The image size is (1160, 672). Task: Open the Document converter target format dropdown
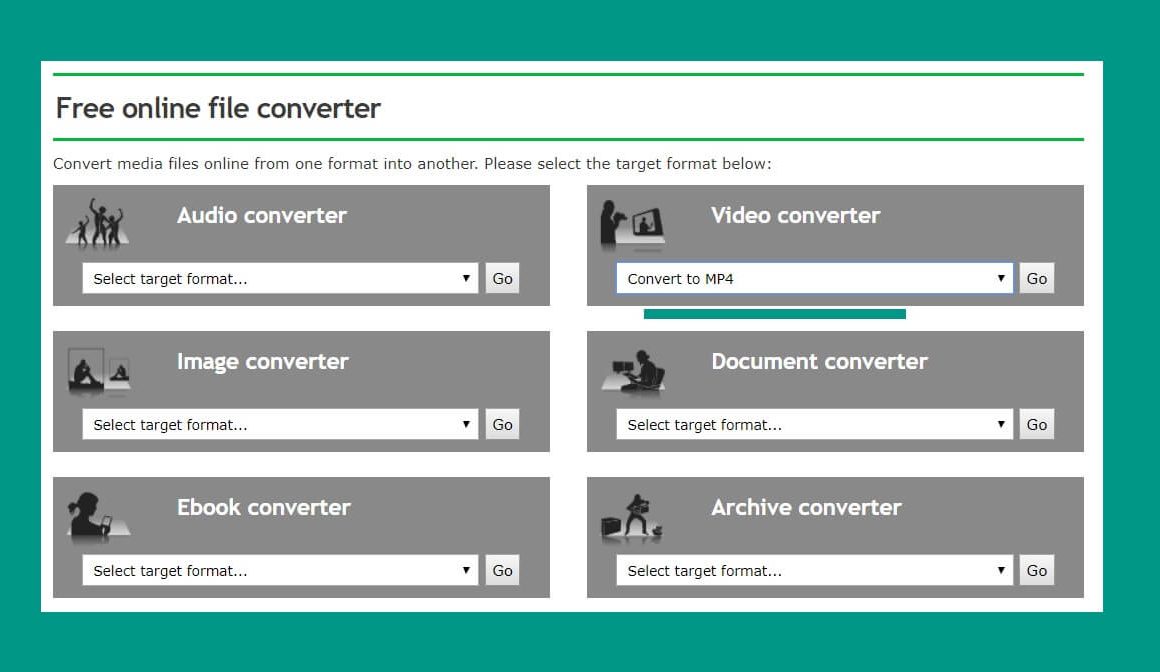(x=815, y=424)
